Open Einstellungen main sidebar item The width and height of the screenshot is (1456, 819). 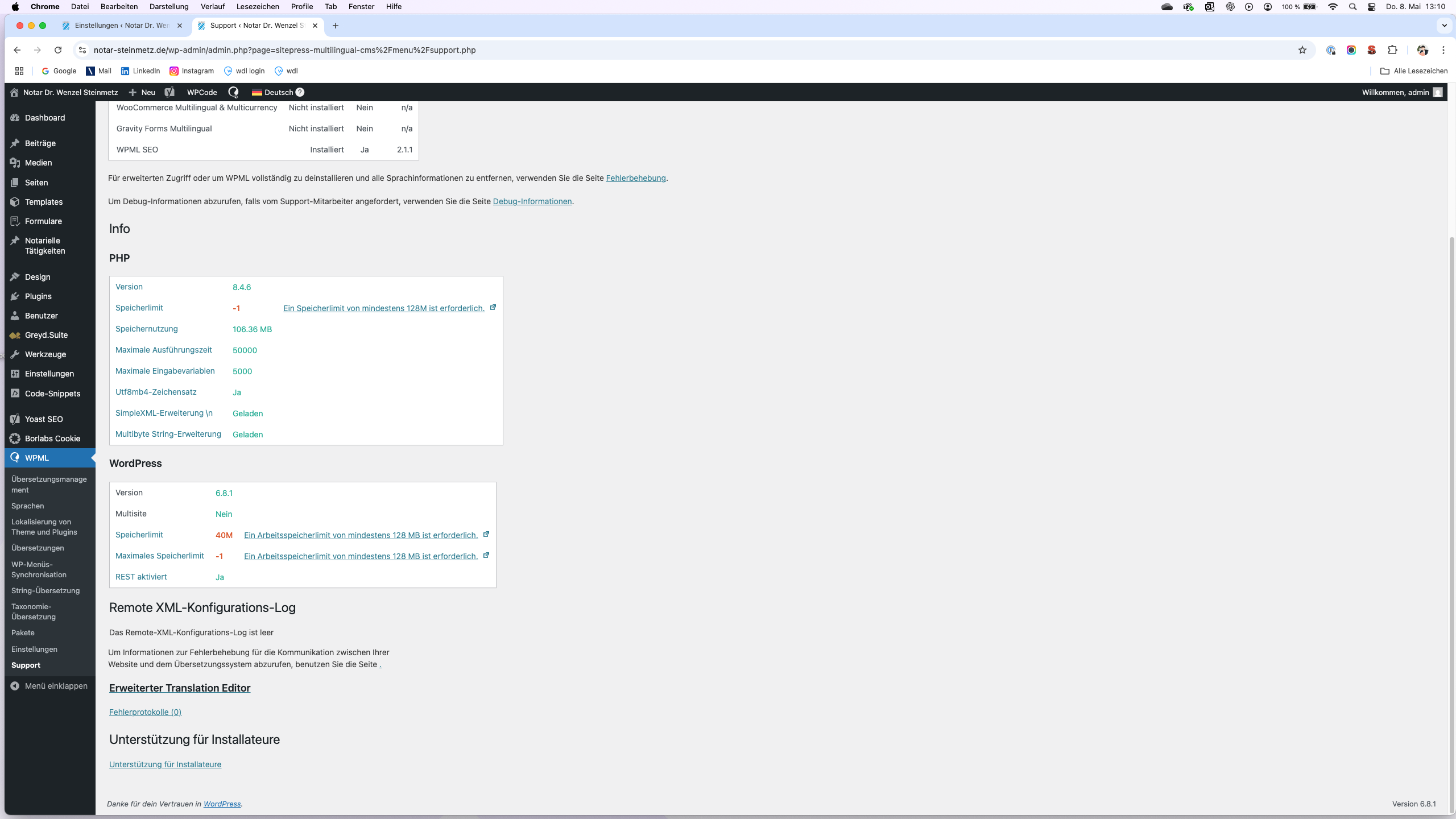click(x=50, y=374)
